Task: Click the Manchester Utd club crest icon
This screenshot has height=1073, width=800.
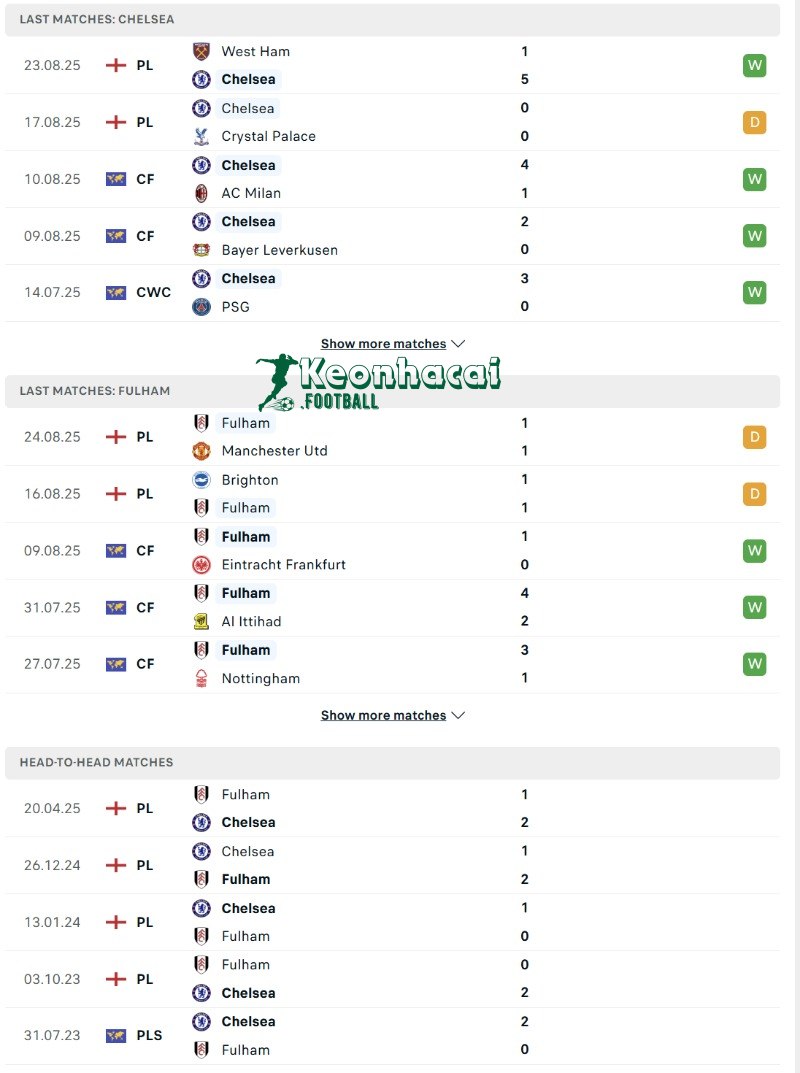Action: [201, 451]
